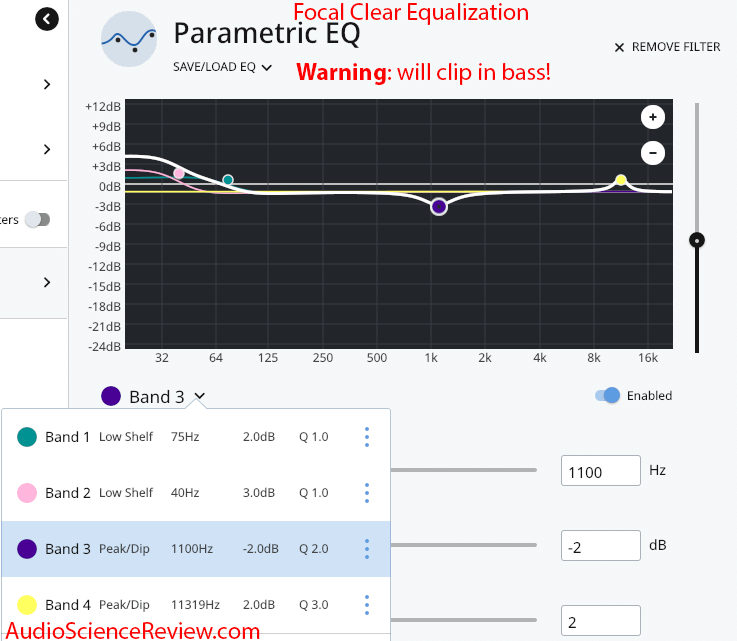Click the Hz unit label
The height and width of the screenshot is (641, 737).
[657, 470]
